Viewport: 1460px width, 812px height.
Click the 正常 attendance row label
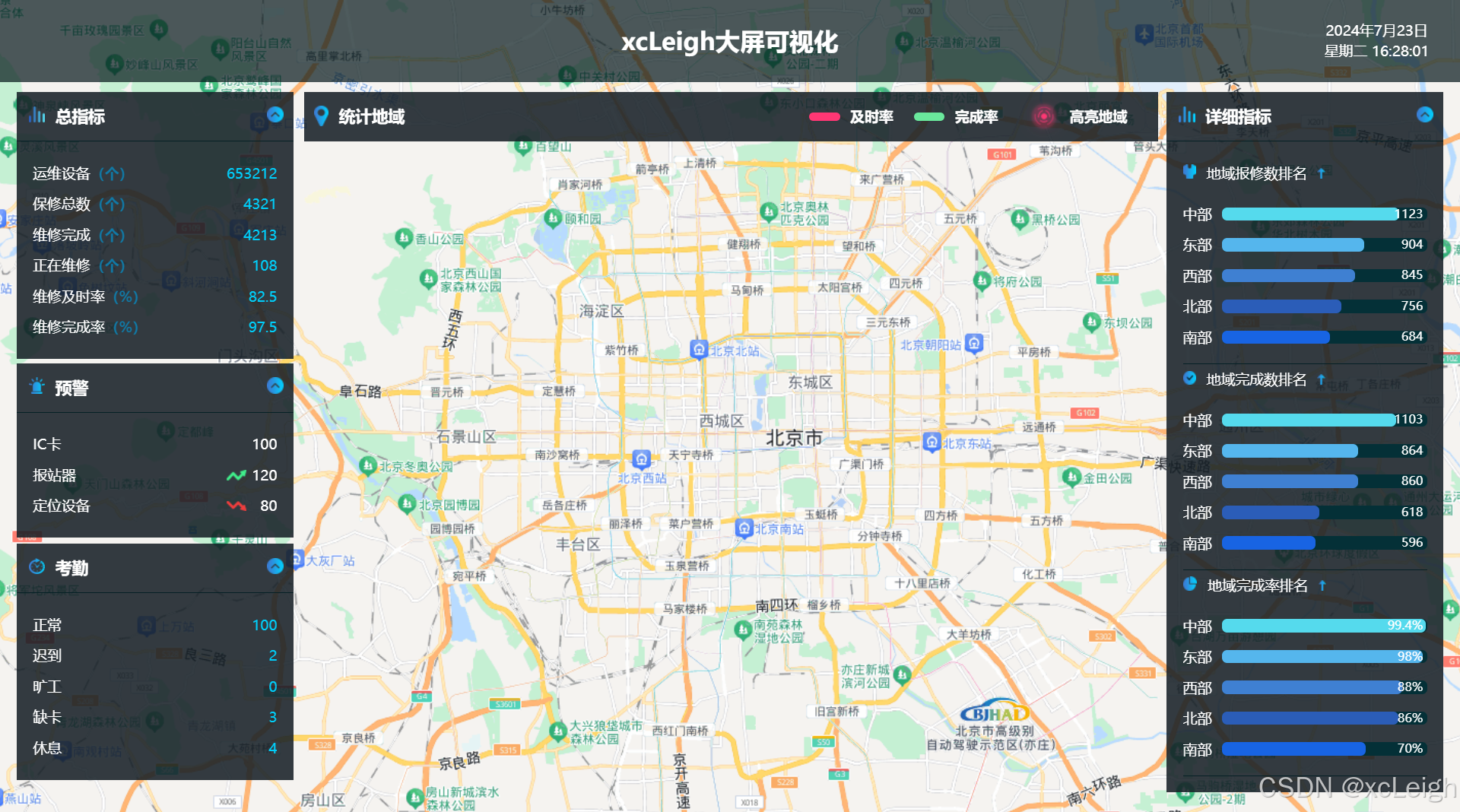[47, 625]
